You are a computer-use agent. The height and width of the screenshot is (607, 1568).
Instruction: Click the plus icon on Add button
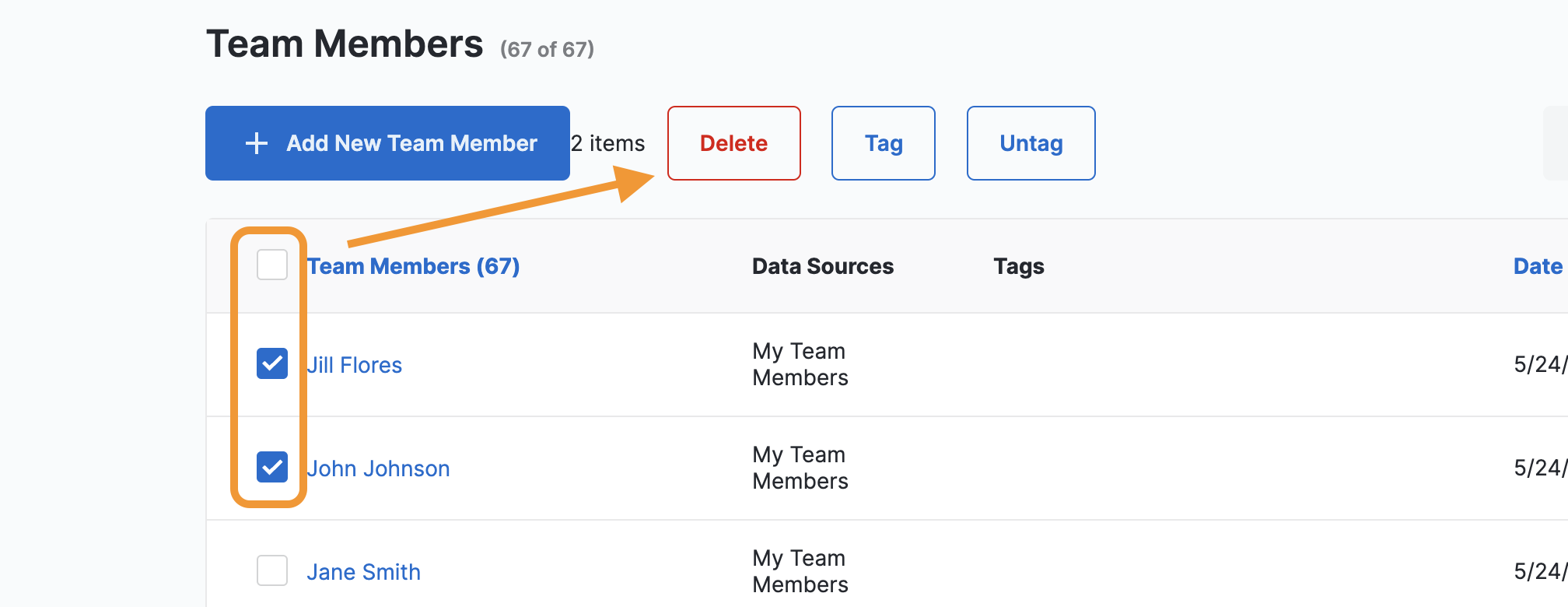[x=256, y=143]
